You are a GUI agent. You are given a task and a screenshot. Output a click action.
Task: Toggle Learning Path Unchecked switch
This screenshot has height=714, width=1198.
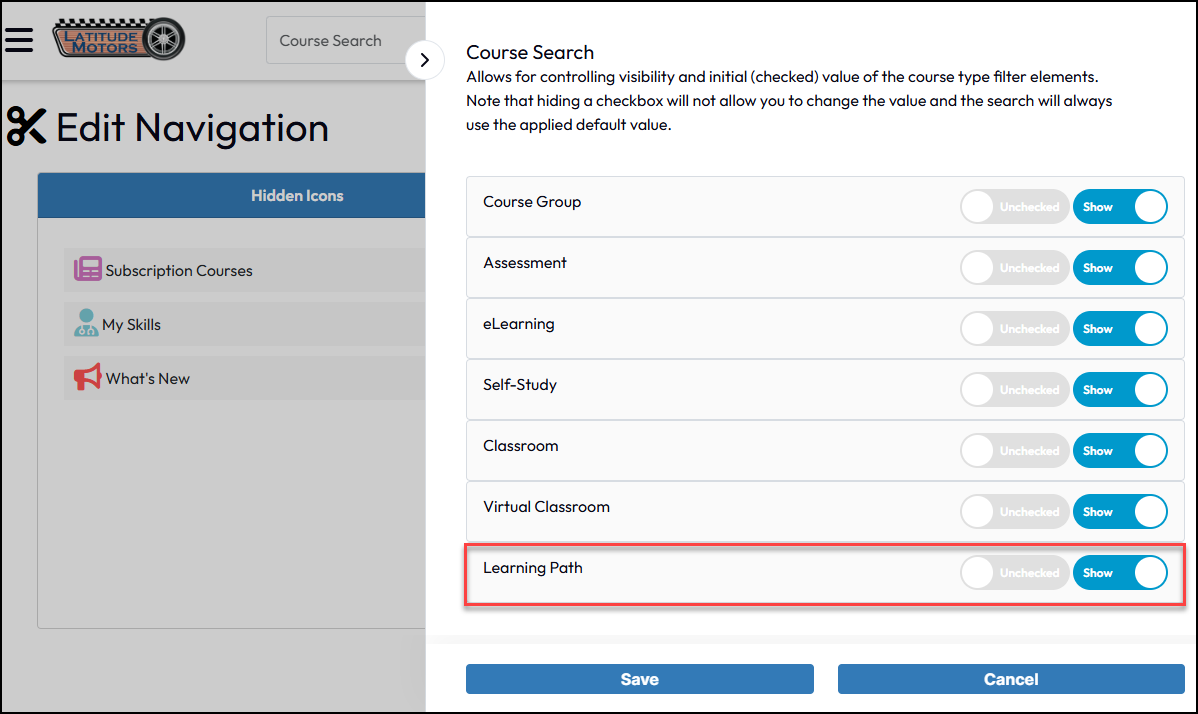click(1014, 573)
